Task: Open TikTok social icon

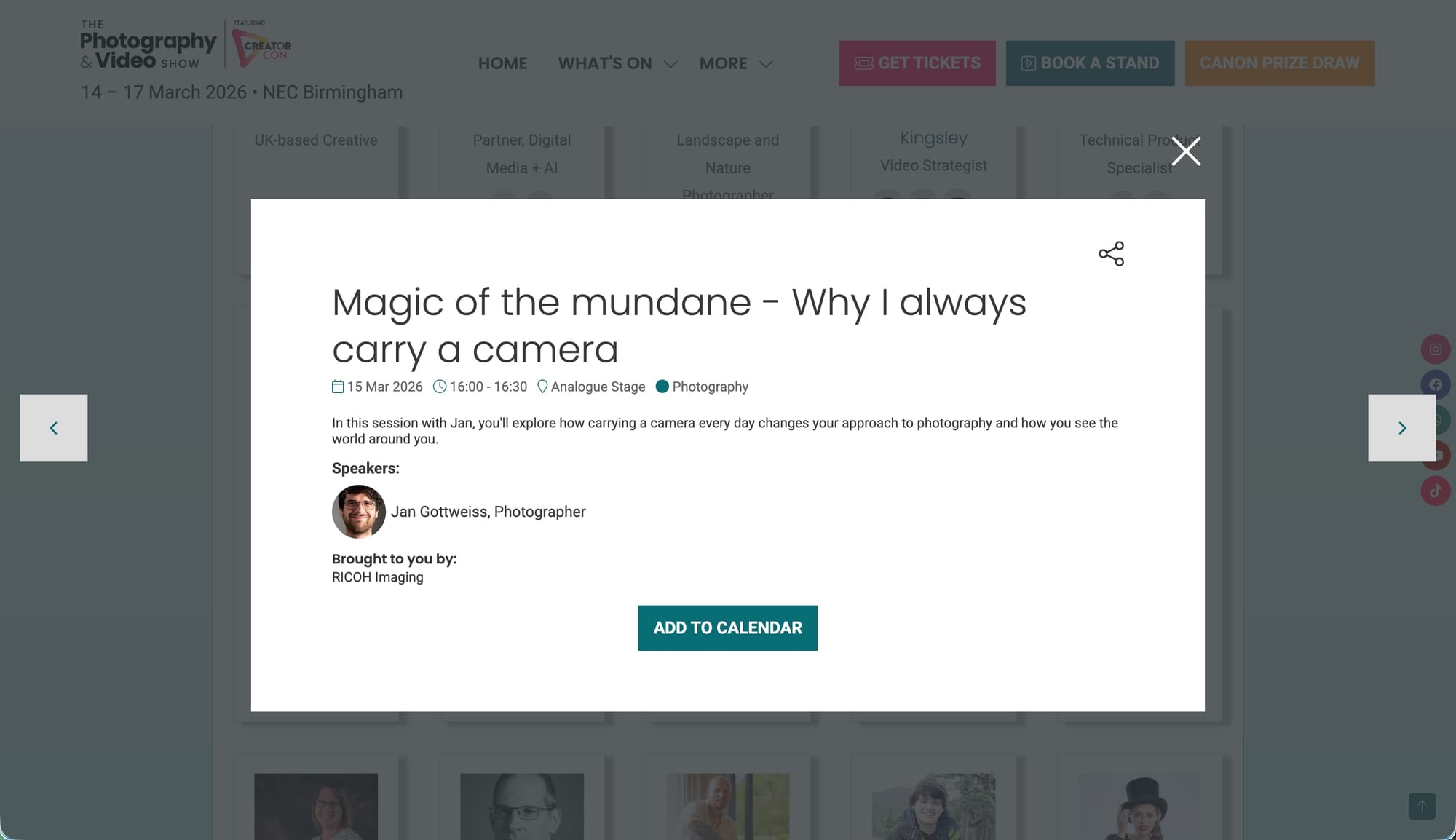Action: coord(1436,491)
